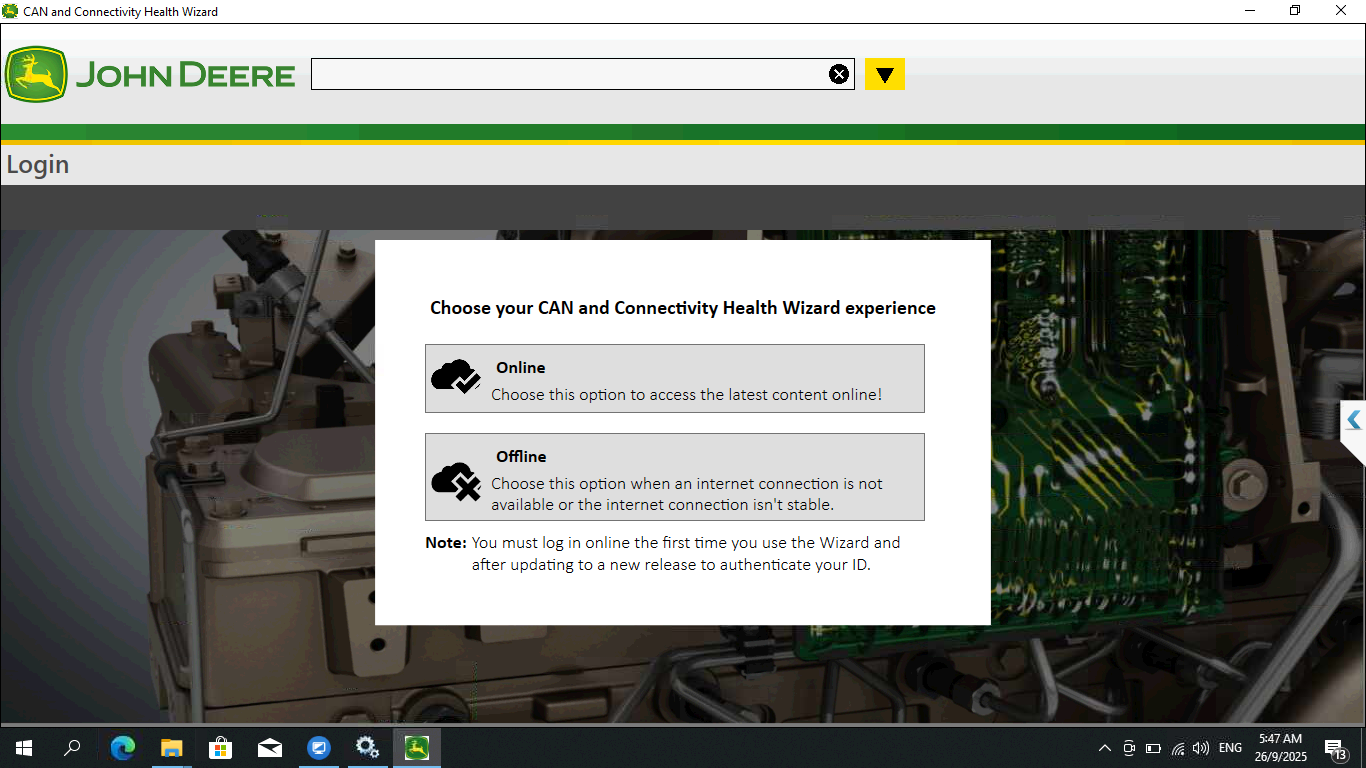Show hidden icons using the tray chevron
Screen dimensions: 1366x768
(1105, 747)
